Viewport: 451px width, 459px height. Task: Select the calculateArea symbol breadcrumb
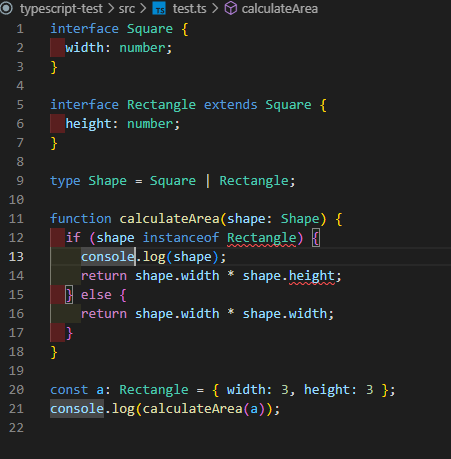click(x=279, y=9)
